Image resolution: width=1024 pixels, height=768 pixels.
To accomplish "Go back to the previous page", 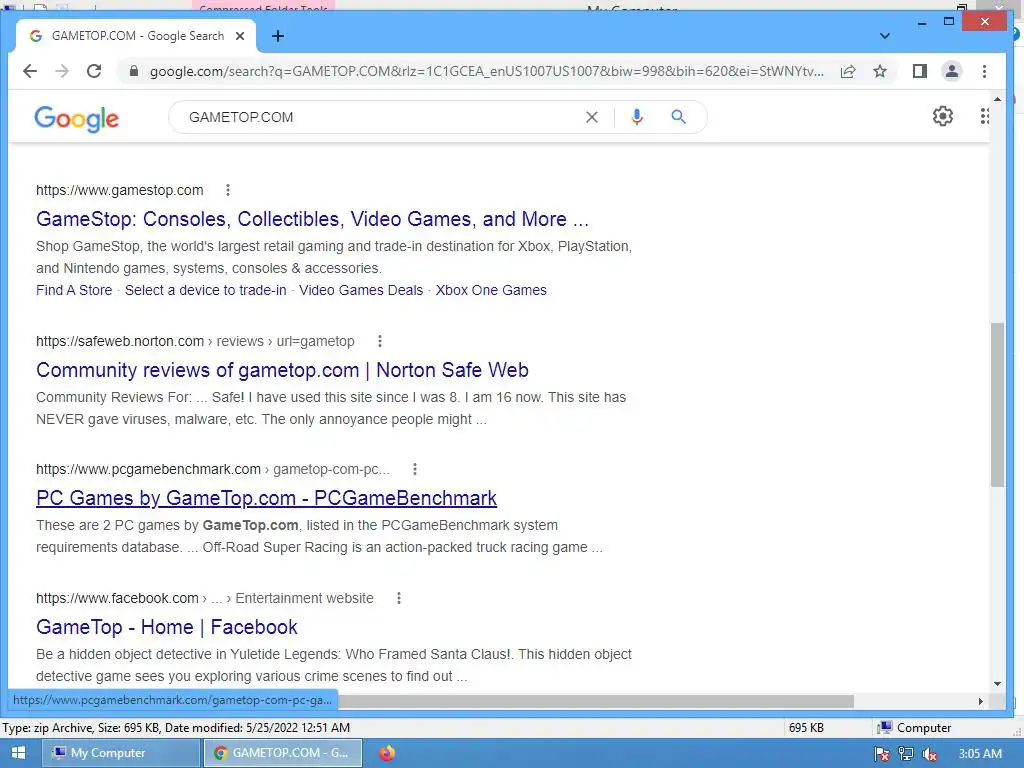I will click(30, 71).
